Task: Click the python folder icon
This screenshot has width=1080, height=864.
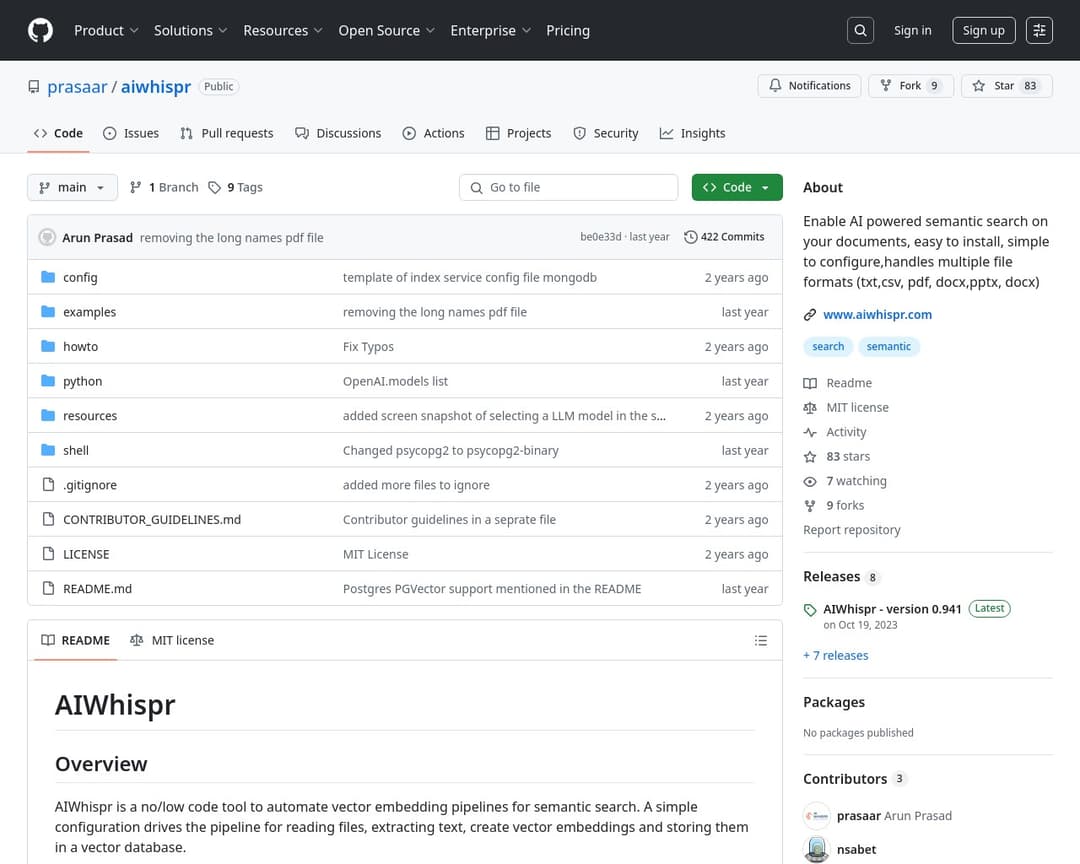Action: [x=48, y=380]
